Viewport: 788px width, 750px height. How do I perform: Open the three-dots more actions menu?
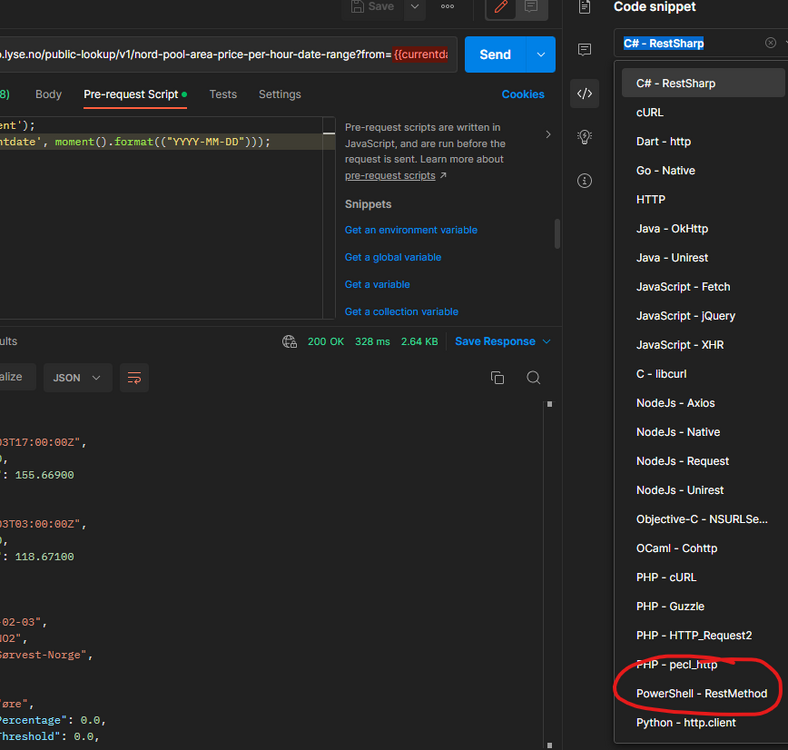(x=447, y=7)
